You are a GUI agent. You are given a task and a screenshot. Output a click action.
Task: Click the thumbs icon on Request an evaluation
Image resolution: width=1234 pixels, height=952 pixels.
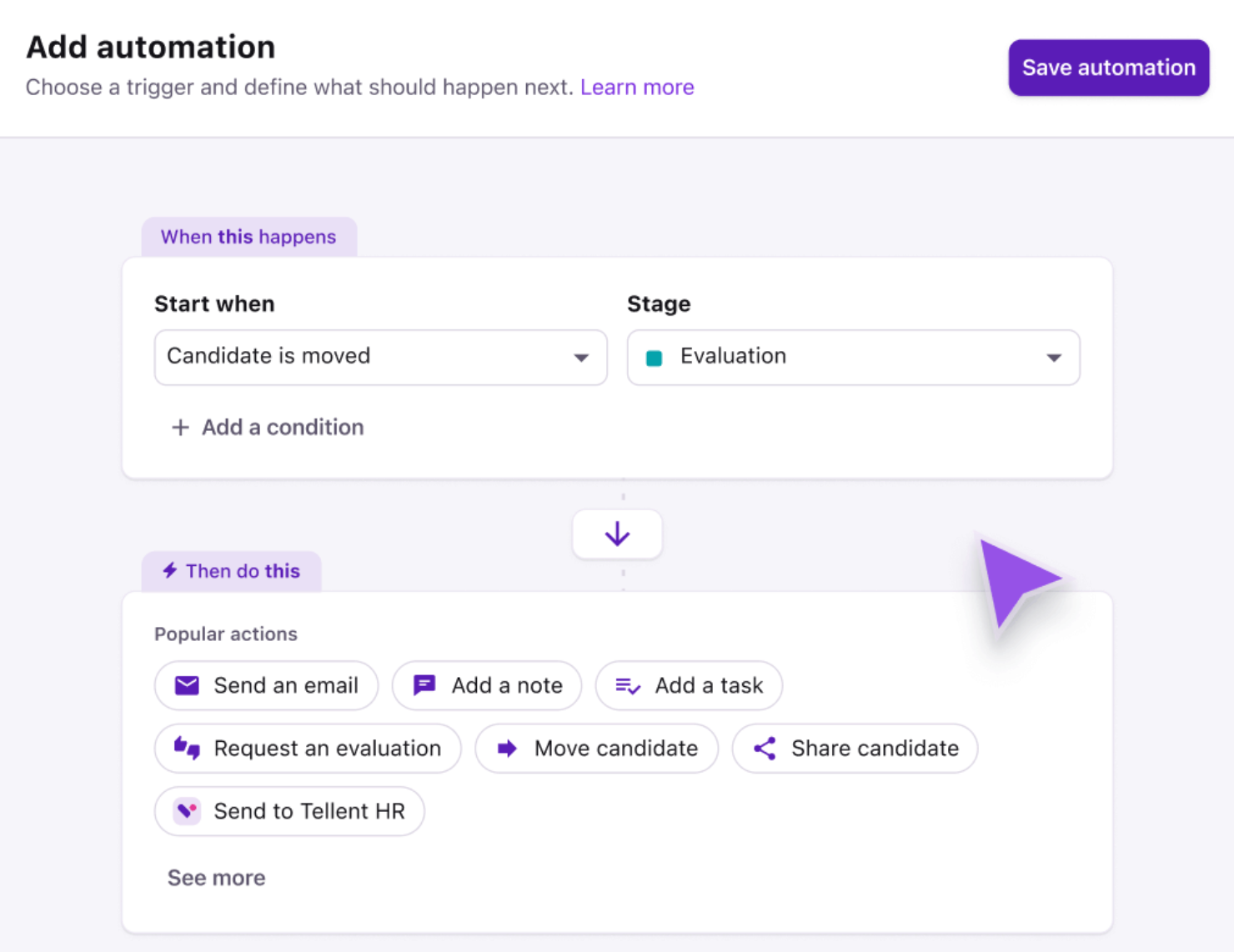coord(187,748)
